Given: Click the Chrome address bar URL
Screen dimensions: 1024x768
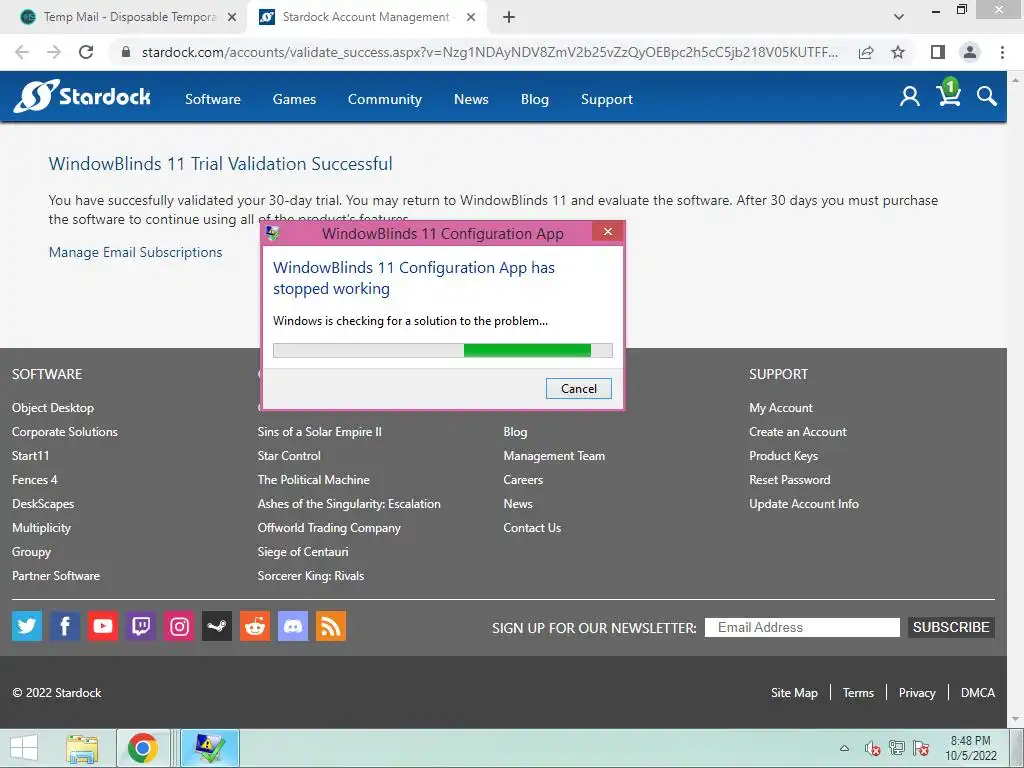Looking at the screenshot, I should 490,52.
